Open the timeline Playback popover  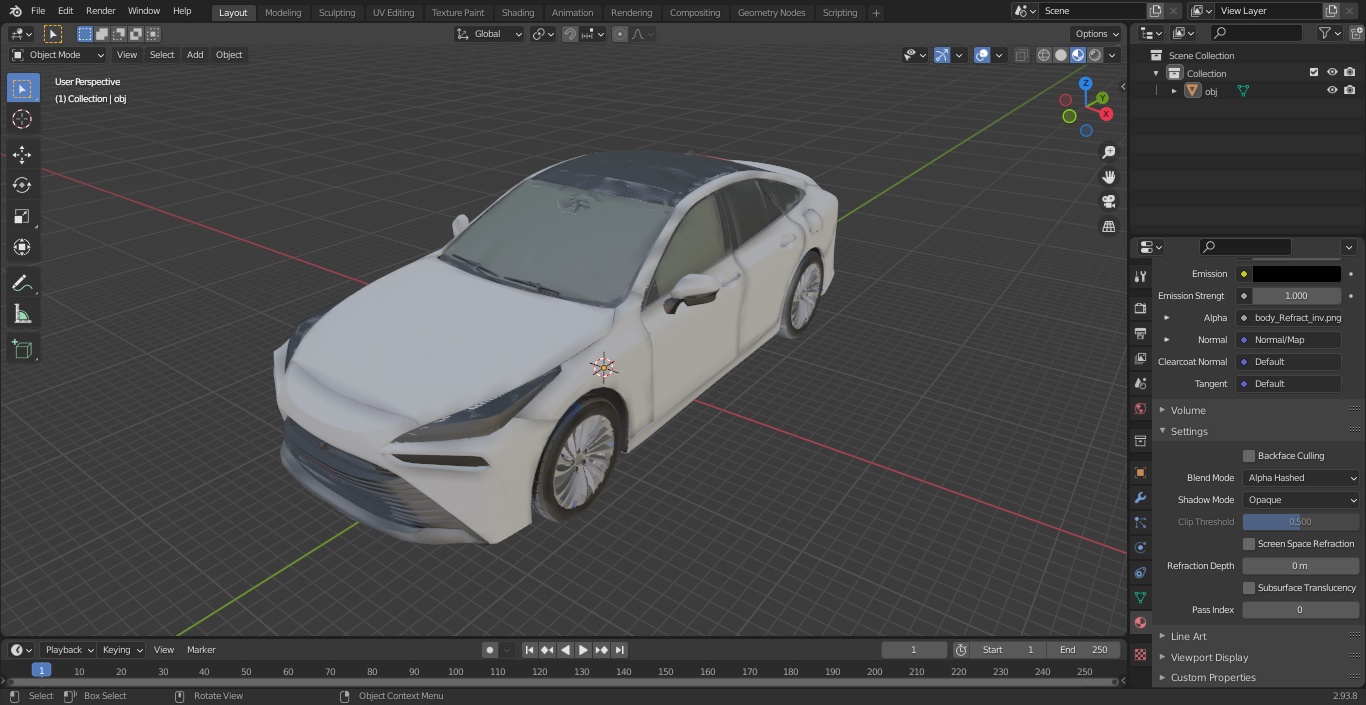[x=69, y=650]
